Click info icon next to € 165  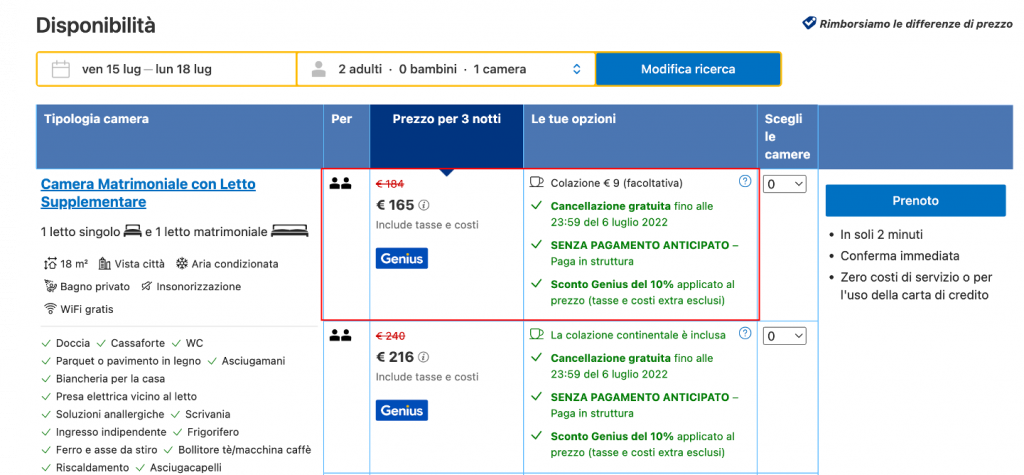423,205
